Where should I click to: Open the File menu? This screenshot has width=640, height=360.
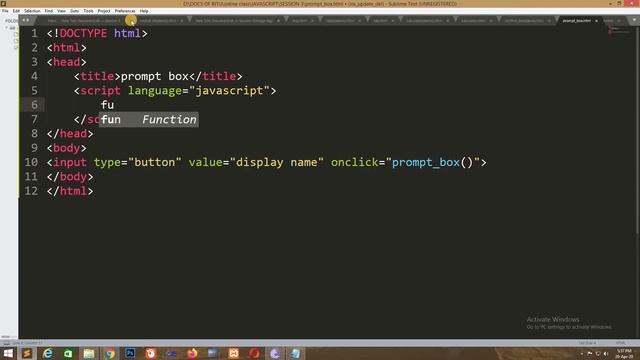[5, 11]
